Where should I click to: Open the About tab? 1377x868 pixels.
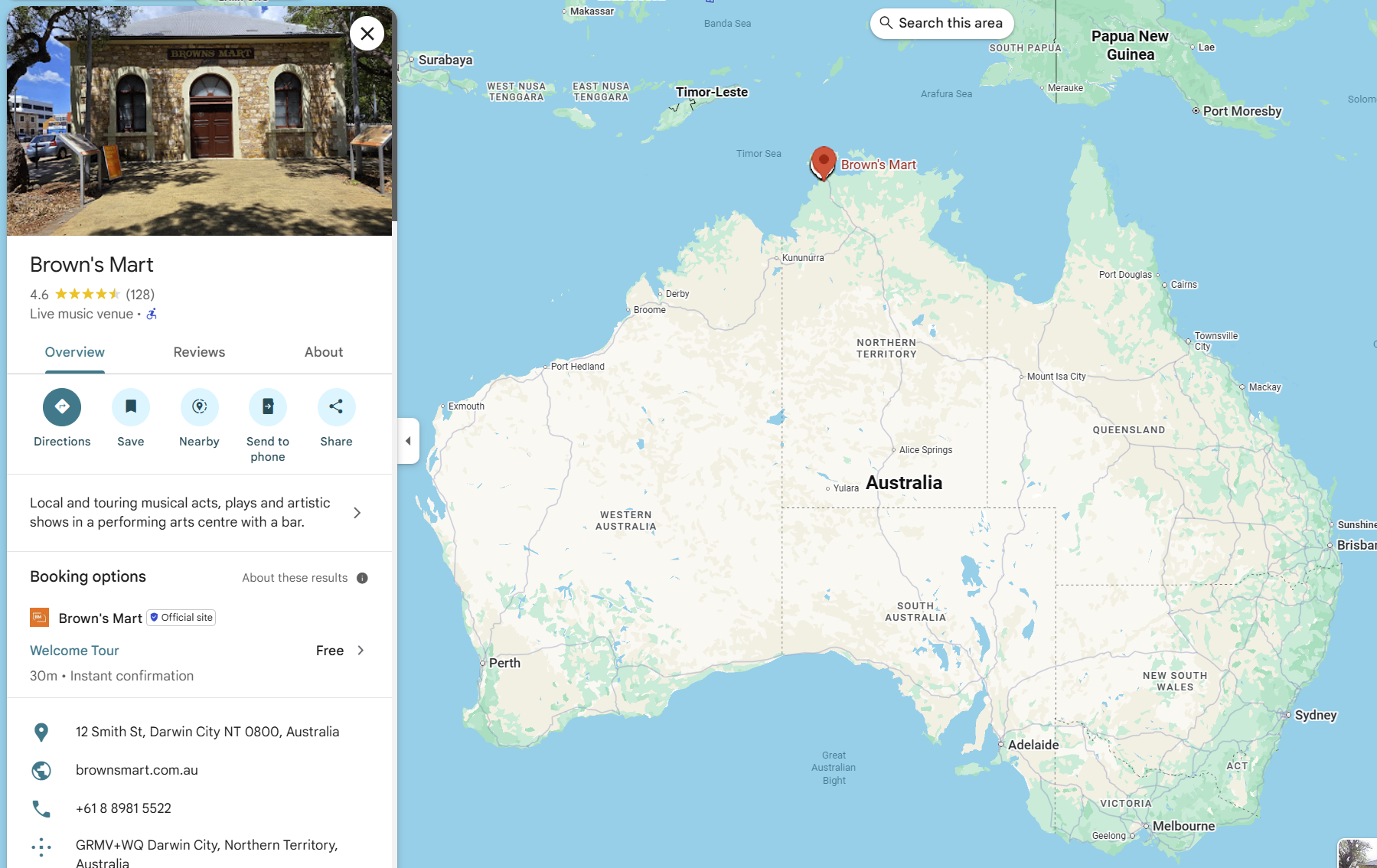click(x=324, y=352)
